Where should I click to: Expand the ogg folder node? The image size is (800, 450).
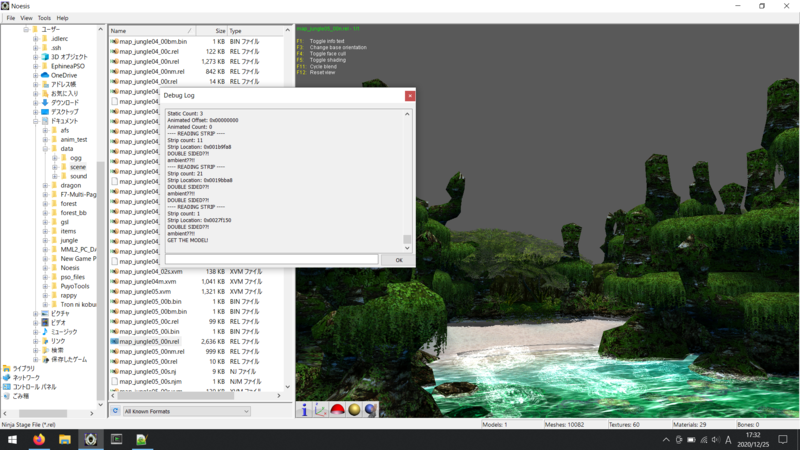55,158
